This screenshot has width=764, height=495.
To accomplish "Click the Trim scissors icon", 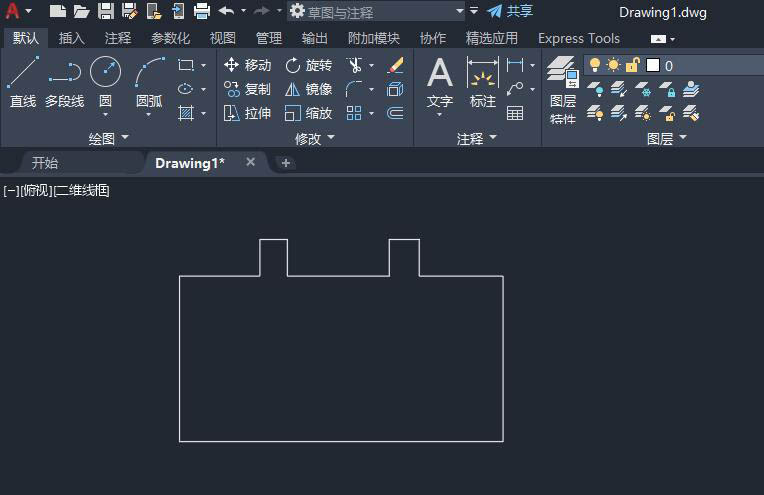I will coord(354,65).
